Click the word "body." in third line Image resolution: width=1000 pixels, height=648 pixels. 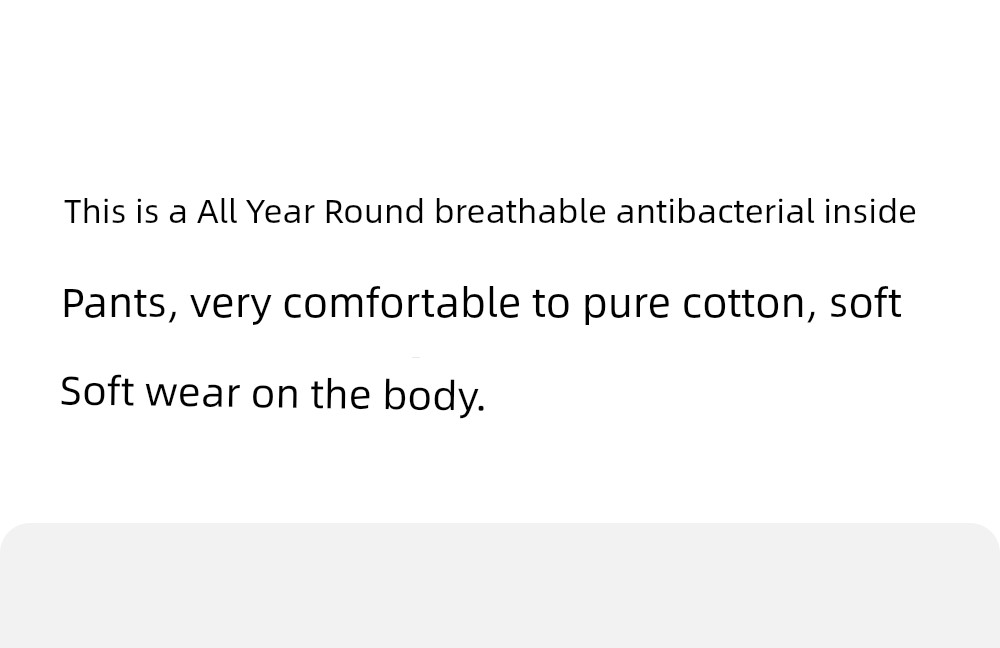(434, 396)
